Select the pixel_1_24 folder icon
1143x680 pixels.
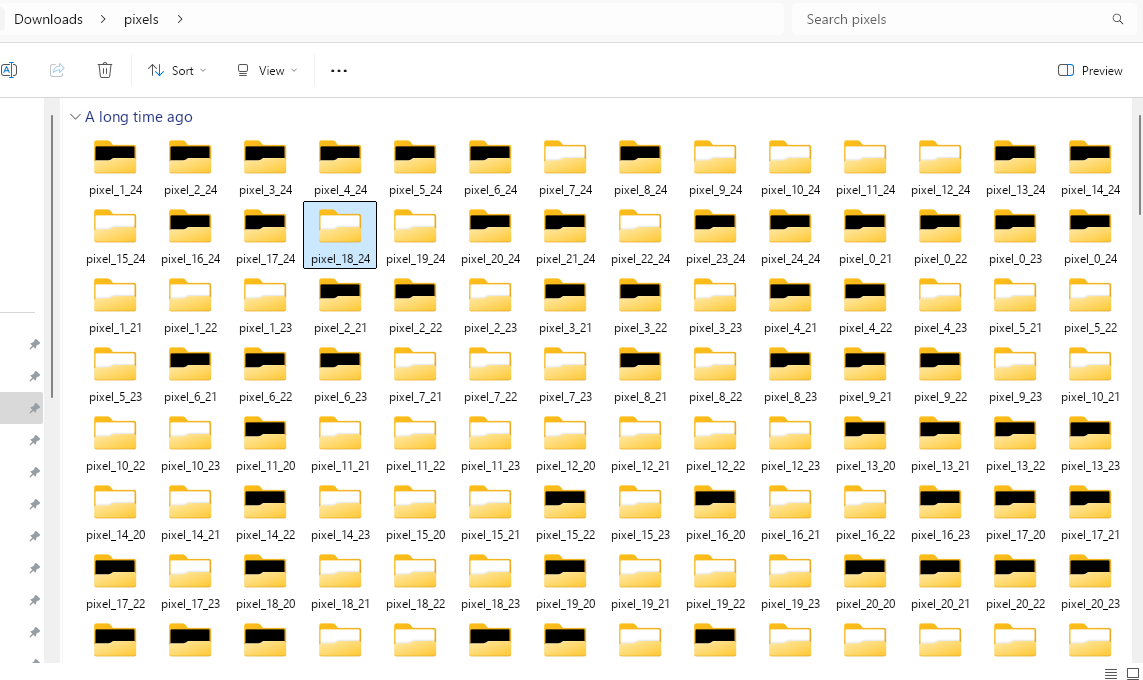coord(115,157)
